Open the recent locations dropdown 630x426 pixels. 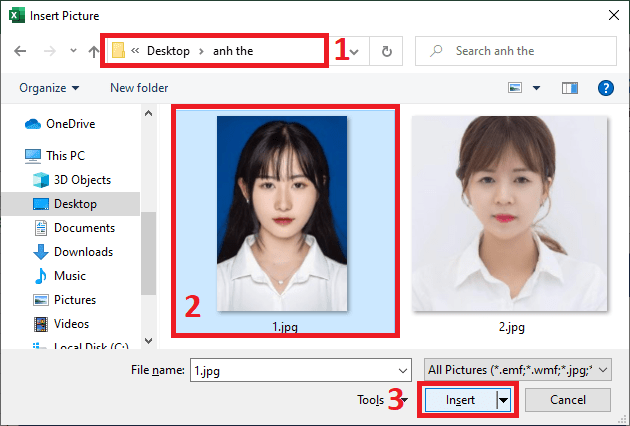coord(73,51)
